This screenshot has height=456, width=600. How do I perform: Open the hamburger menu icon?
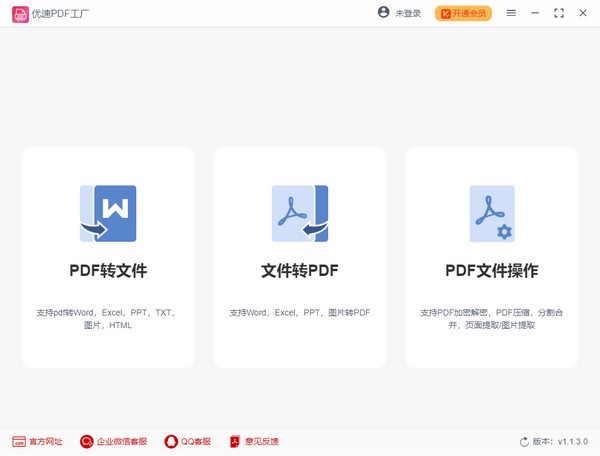(x=511, y=13)
